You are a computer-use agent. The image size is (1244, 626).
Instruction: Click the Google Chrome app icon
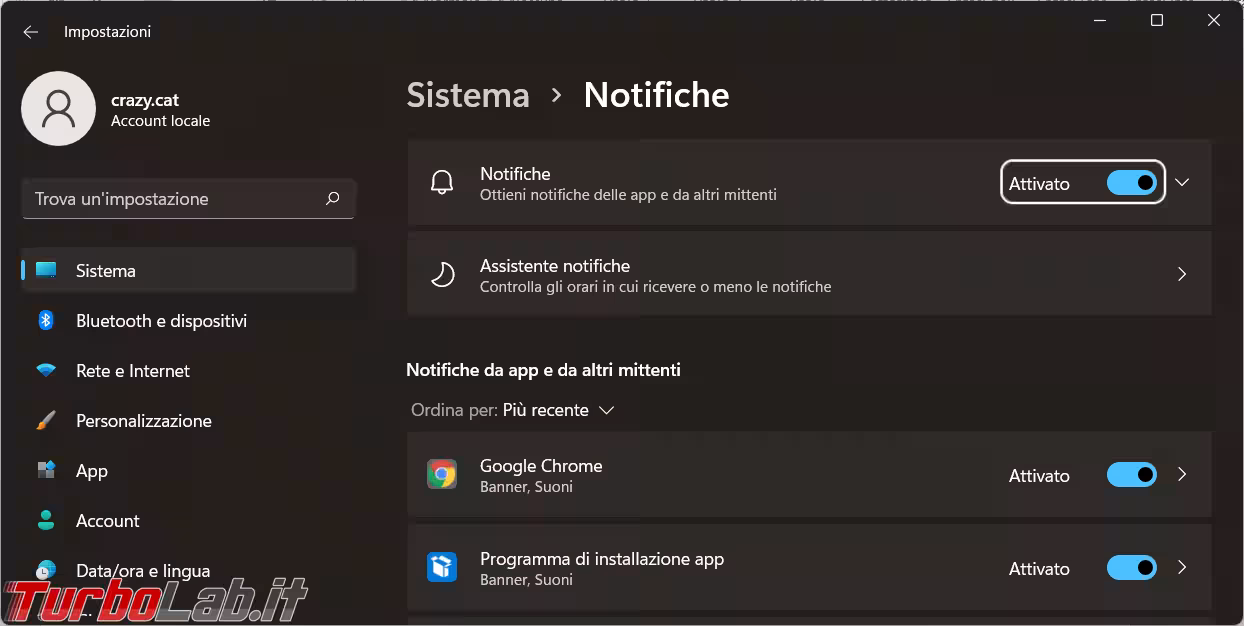point(442,475)
